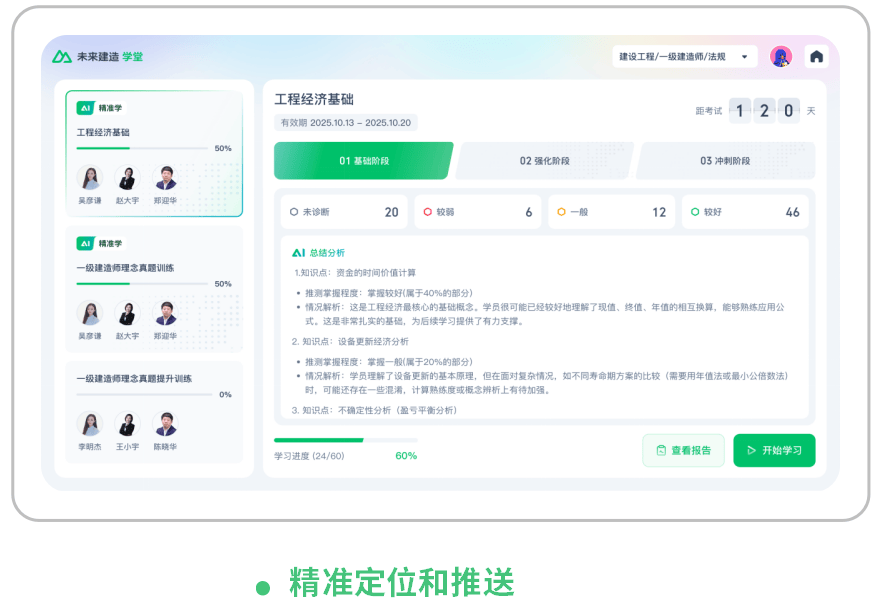
Task: Click teacher 吴彦谦 avatar in 工程经济基础 card
Action: [x=90, y=178]
